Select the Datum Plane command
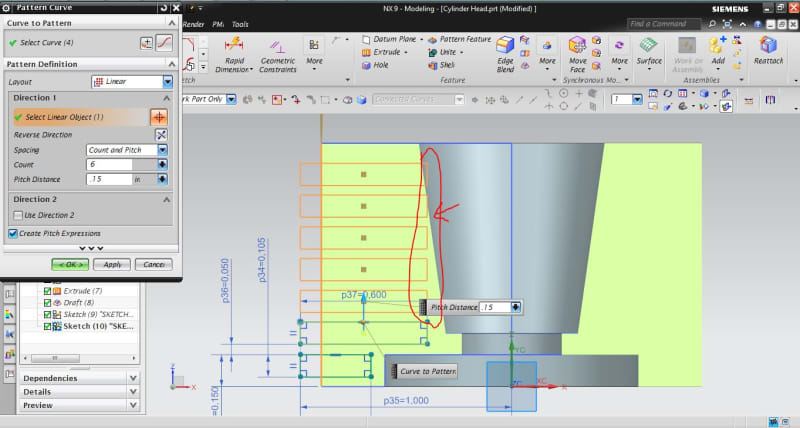Viewport: 800px width, 428px height. click(389, 39)
